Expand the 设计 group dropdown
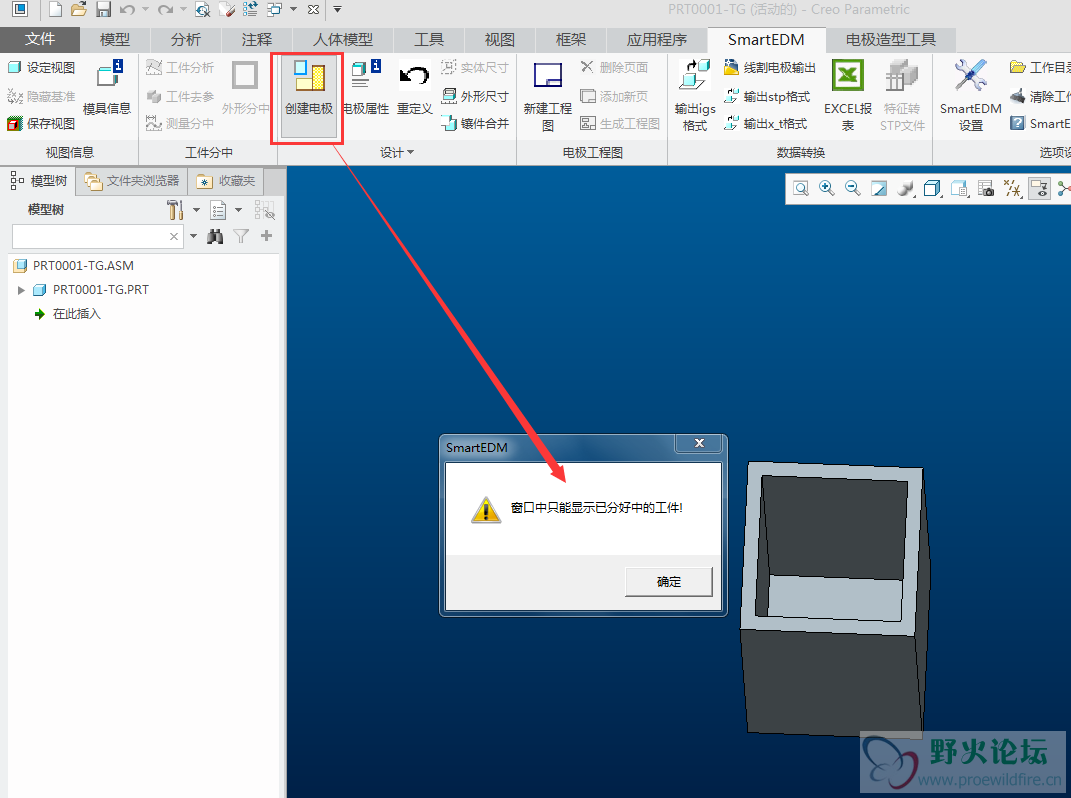 click(x=397, y=152)
